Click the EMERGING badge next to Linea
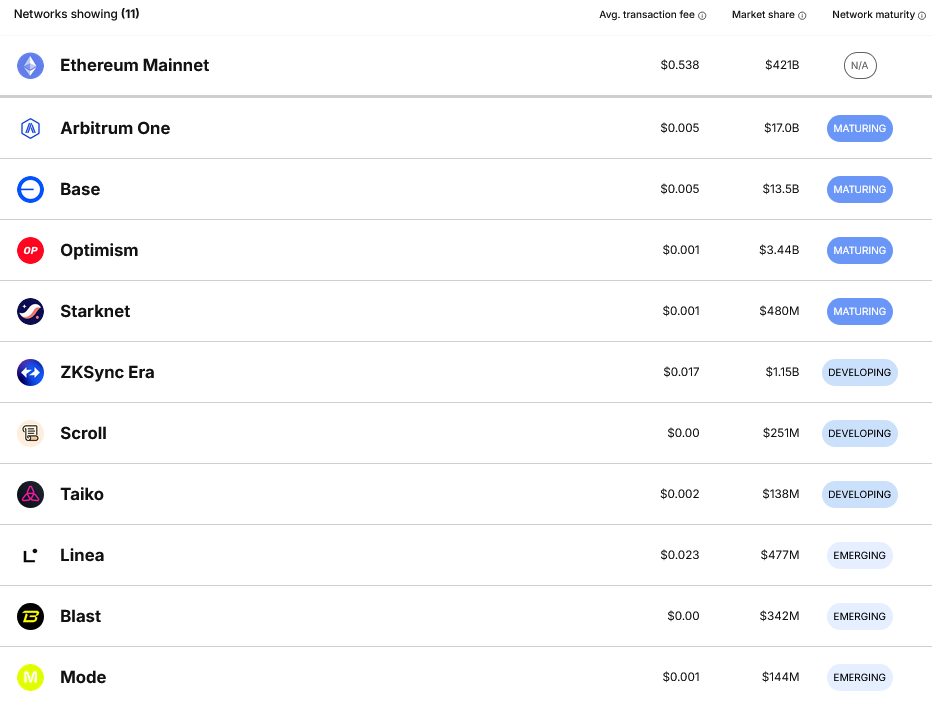The width and height of the screenshot is (932, 702). point(859,555)
